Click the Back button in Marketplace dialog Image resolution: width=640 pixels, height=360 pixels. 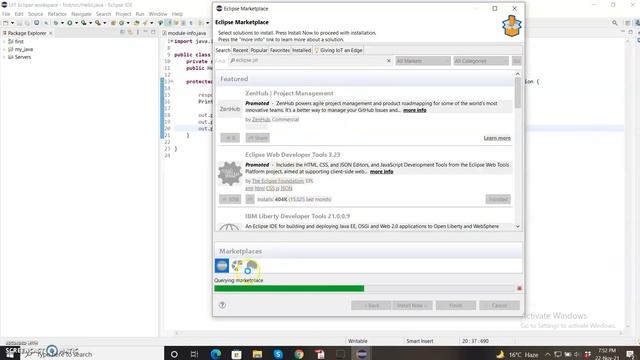point(371,305)
